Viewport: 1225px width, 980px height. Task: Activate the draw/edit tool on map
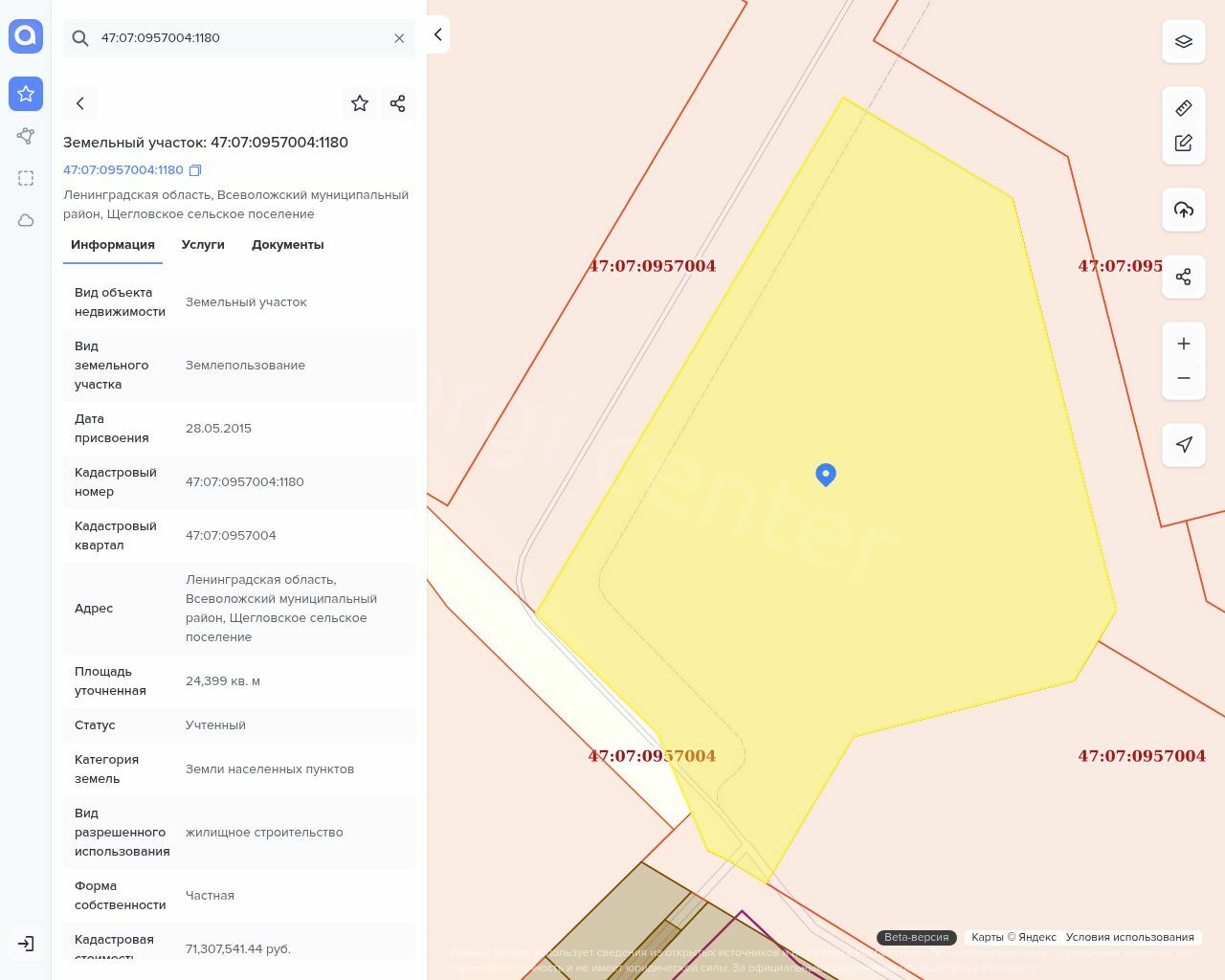click(1183, 143)
